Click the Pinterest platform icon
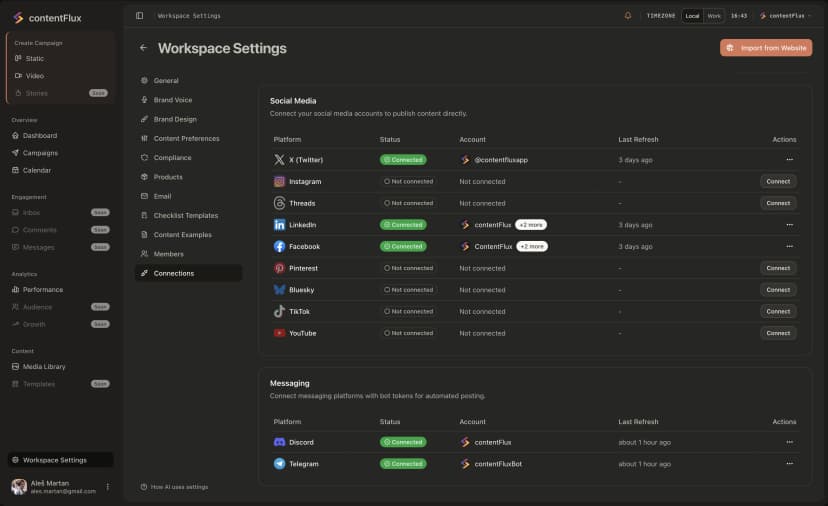 280,268
